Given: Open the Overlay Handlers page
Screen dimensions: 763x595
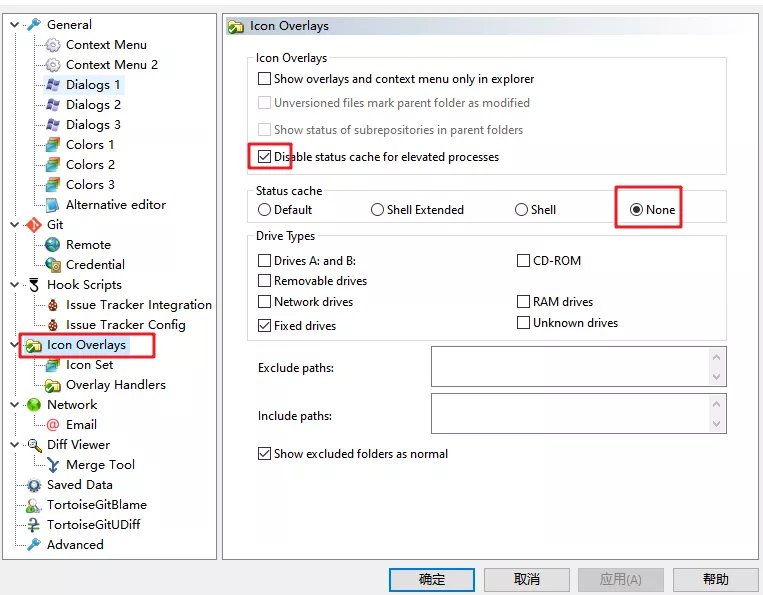Looking at the screenshot, I should click(116, 385).
